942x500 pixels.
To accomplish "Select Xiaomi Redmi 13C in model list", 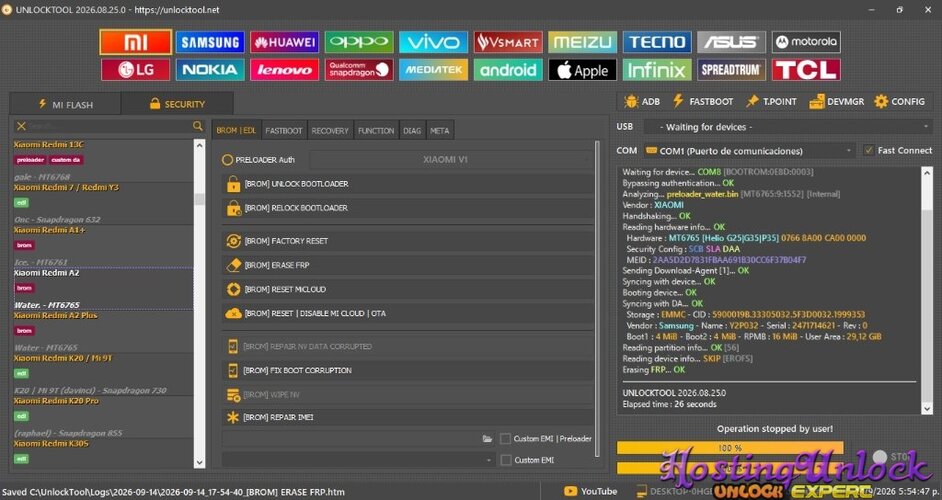I will pos(103,160).
